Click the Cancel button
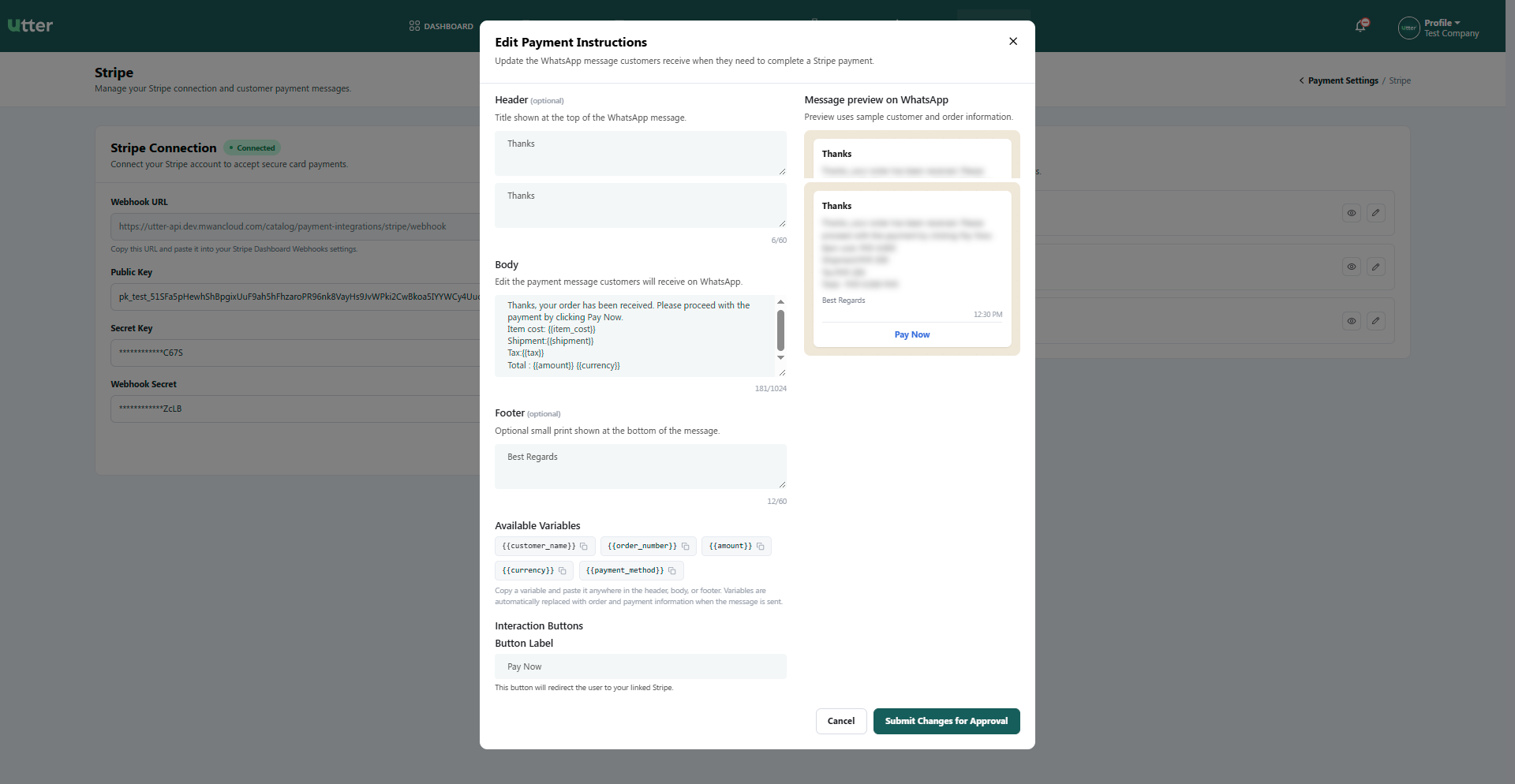Image resolution: width=1515 pixels, height=784 pixels. click(x=841, y=721)
